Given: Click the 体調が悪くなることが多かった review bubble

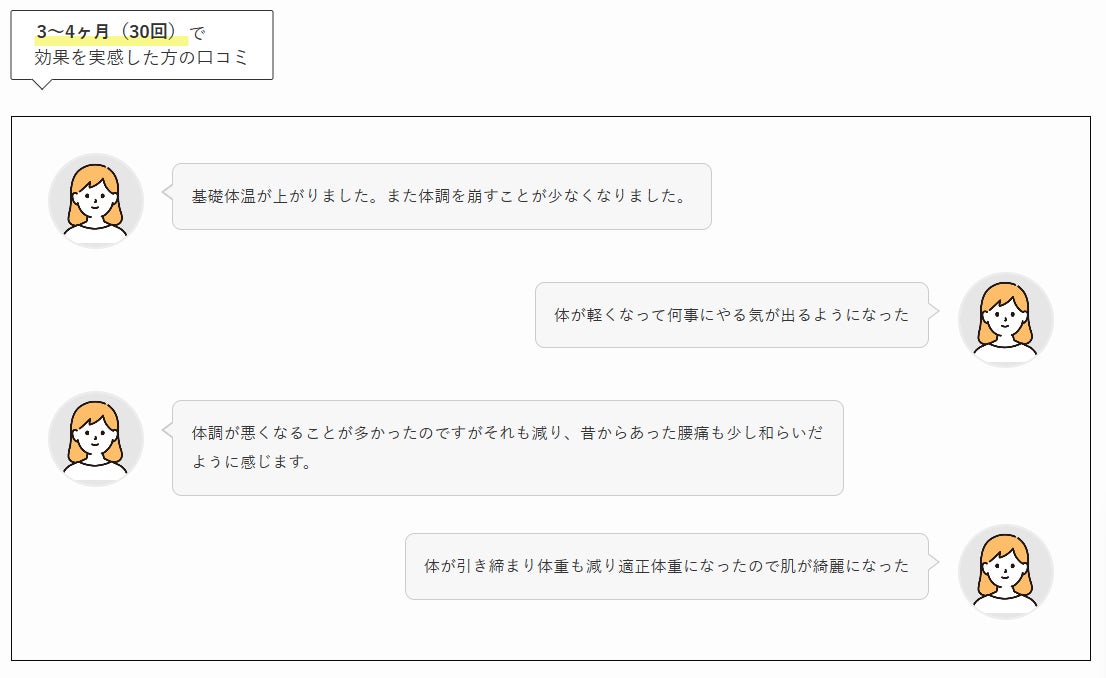Looking at the screenshot, I should click(x=507, y=448).
